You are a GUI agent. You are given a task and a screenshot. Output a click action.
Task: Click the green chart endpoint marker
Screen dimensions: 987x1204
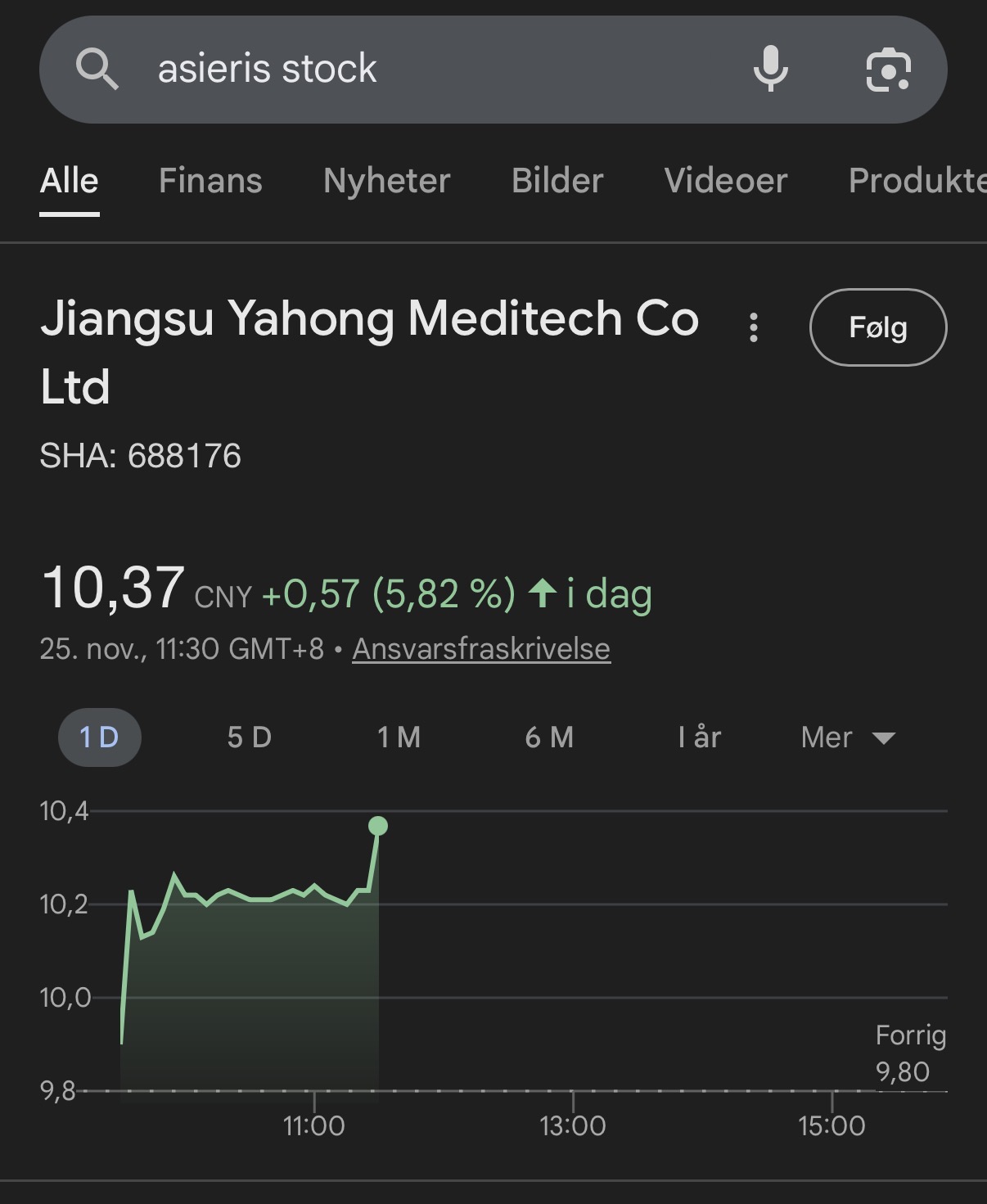point(378,826)
